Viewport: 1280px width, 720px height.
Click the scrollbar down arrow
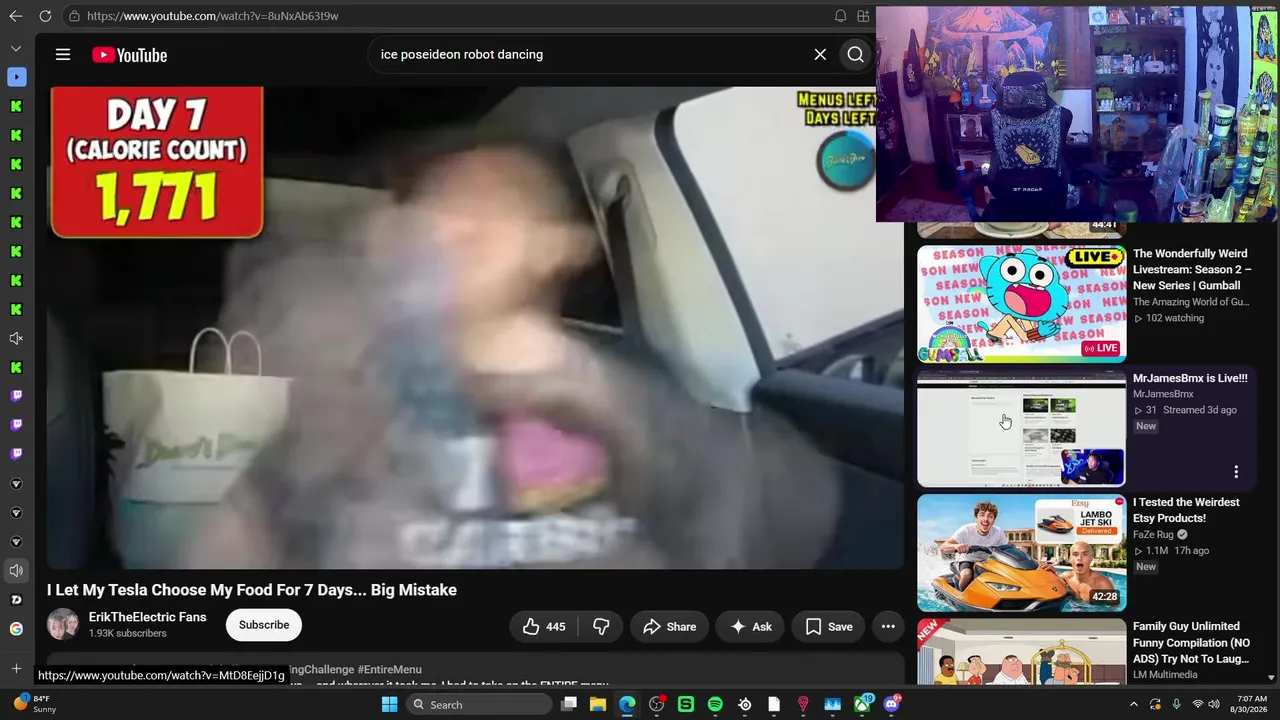click(1271, 678)
